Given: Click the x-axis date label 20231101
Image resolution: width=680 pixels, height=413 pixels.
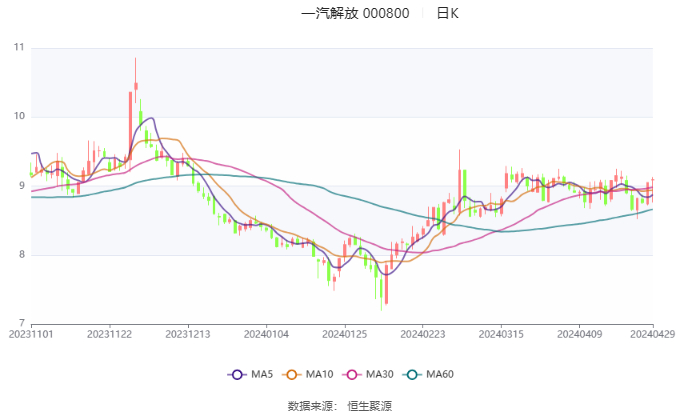Looking at the screenshot, I should pos(31,334).
